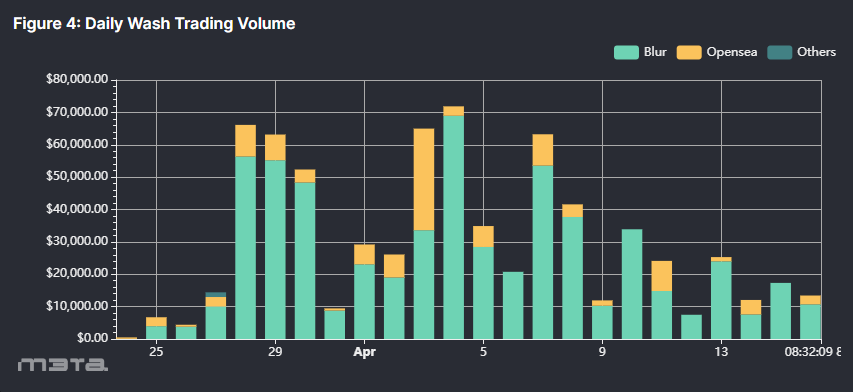This screenshot has width=853, height=392.
Task: Click the '$80,000.00' y-axis label
Action: 78,80
